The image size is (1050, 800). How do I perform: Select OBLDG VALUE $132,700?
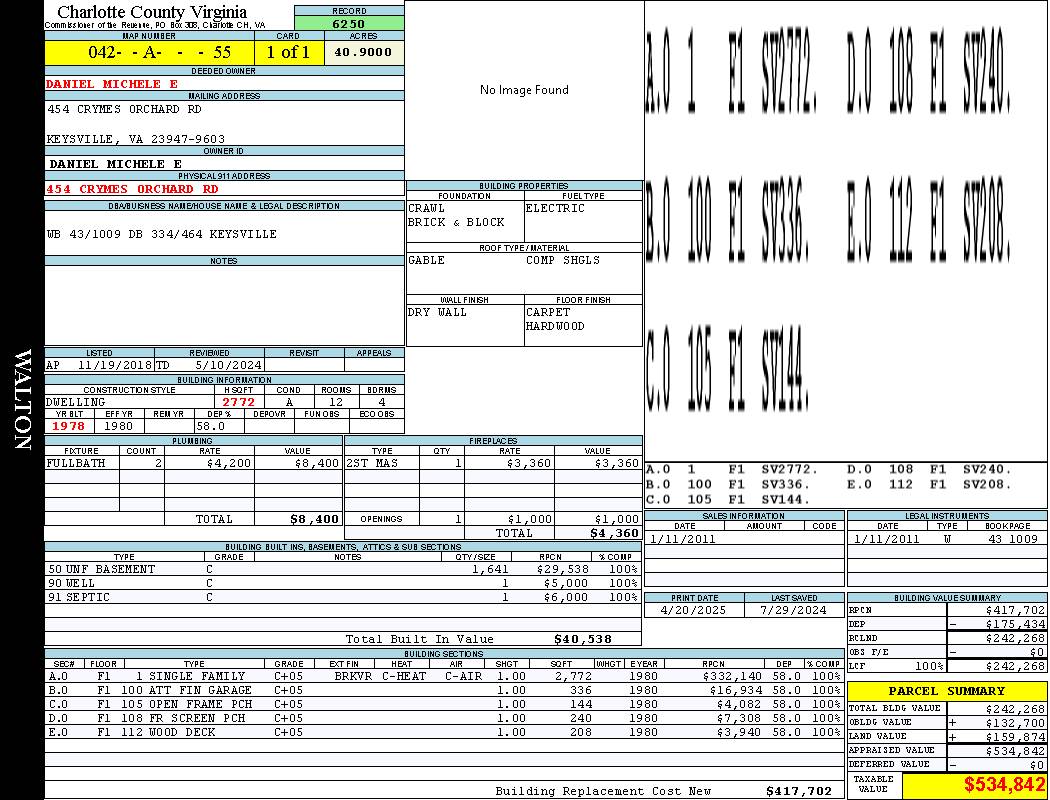[x=1015, y=724]
